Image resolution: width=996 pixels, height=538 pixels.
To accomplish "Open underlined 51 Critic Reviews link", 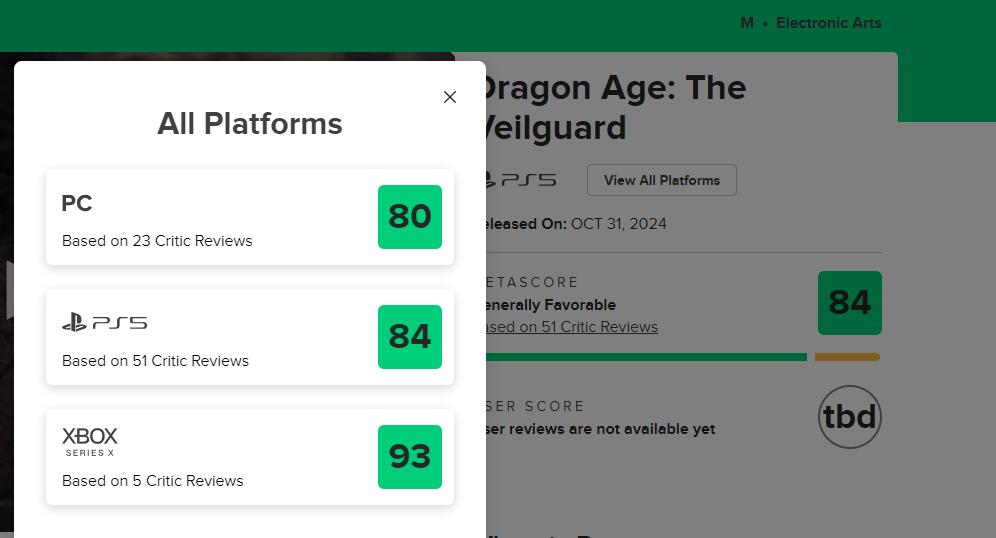I will 572,327.
